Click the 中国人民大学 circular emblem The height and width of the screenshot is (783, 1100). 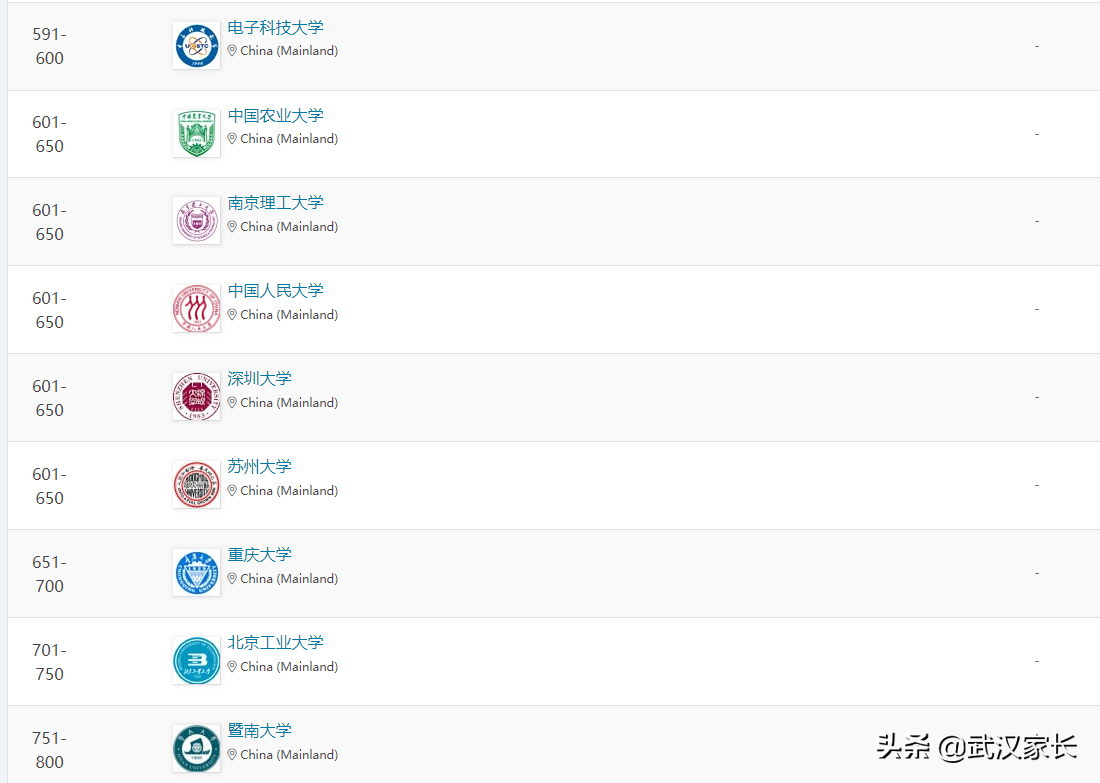(x=196, y=308)
